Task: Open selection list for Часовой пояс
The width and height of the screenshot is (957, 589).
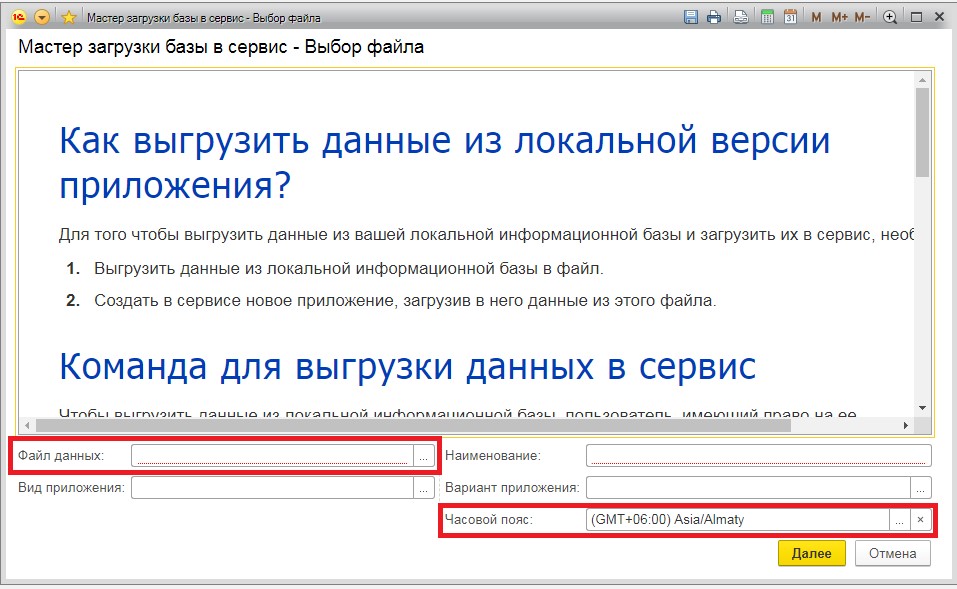Action: point(899,520)
